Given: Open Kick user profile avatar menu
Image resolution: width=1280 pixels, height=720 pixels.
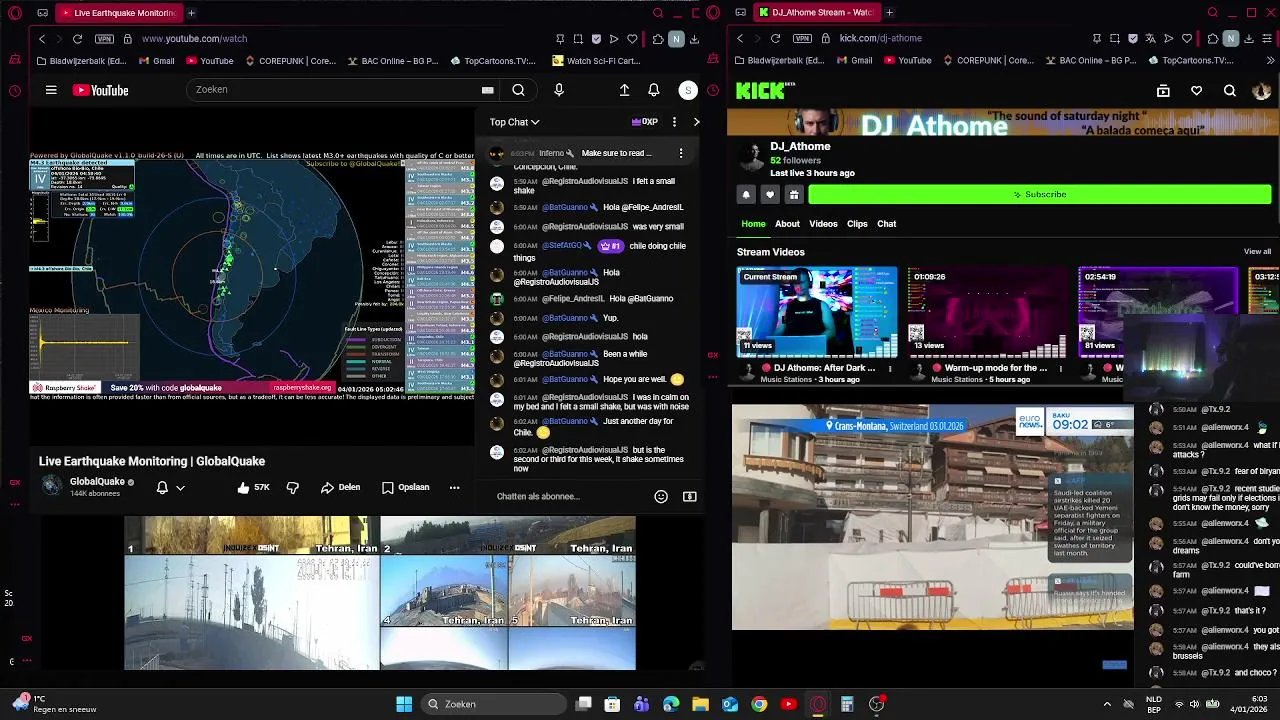Looking at the screenshot, I should click(1261, 91).
